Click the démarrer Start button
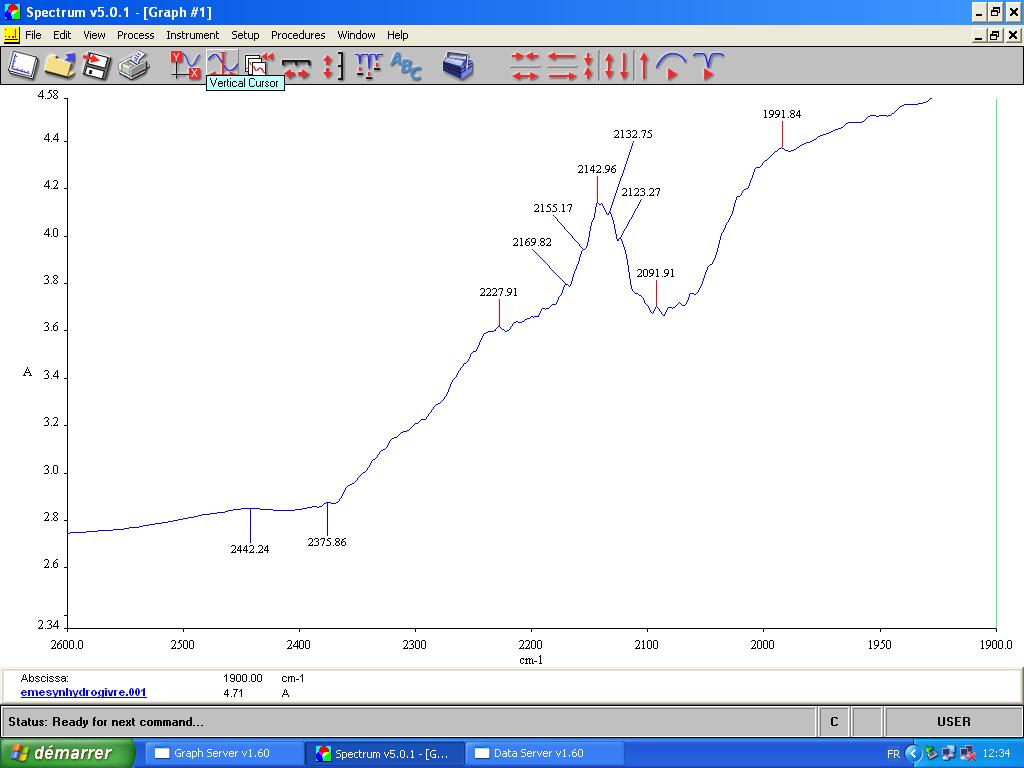Viewport: 1024px width, 768px height. point(67,753)
